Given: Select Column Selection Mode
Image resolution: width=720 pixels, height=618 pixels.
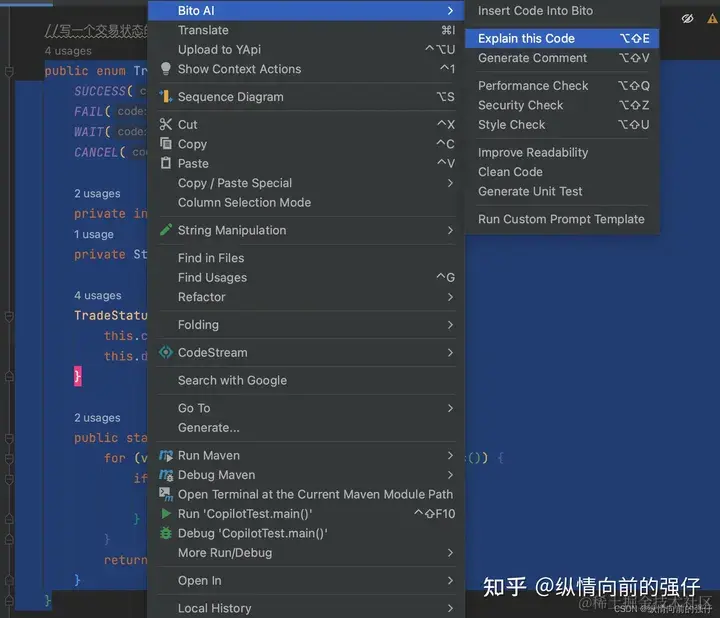Looking at the screenshot, I should pos(306,202).
